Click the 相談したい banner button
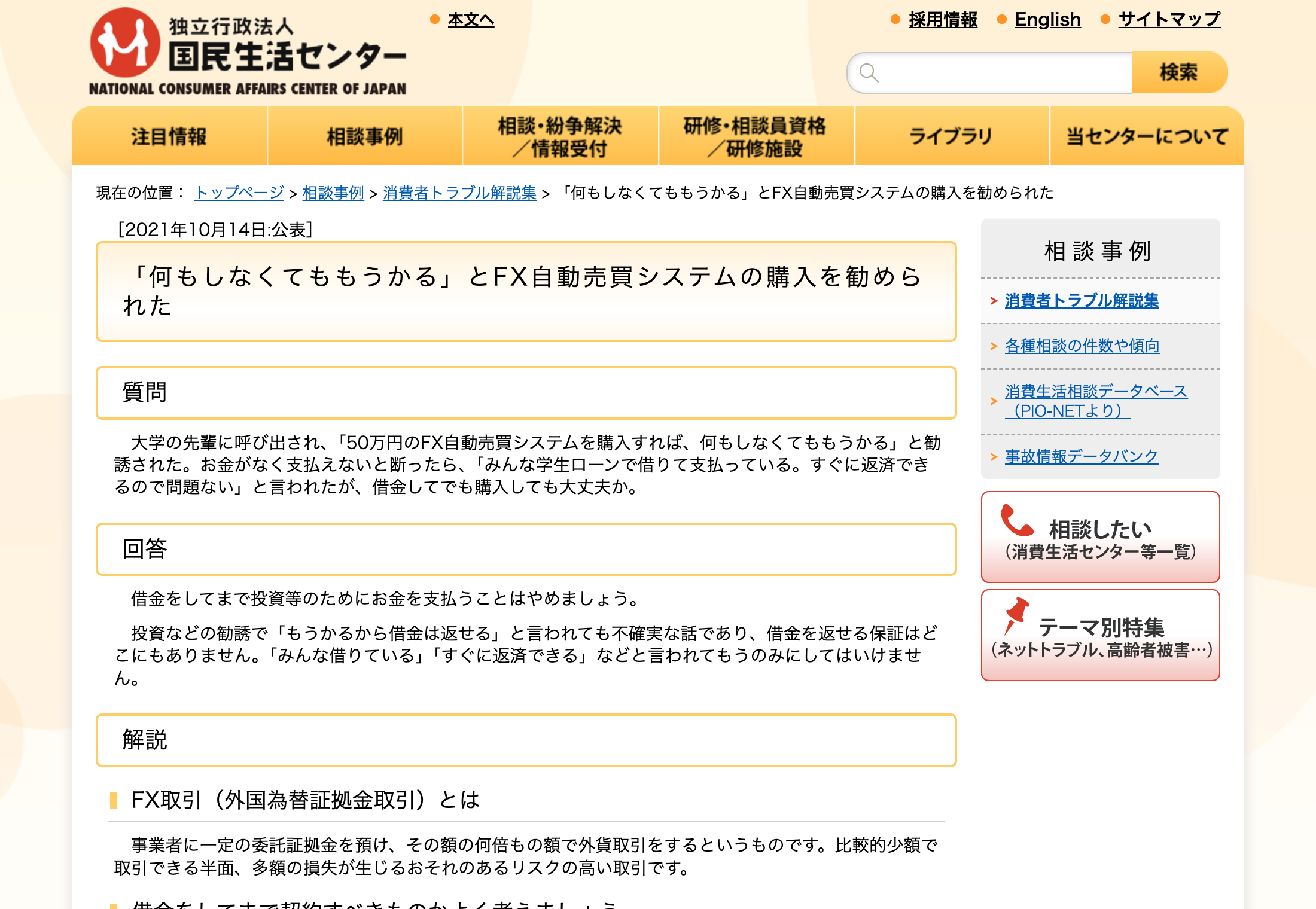 [x=1100, y=537]
